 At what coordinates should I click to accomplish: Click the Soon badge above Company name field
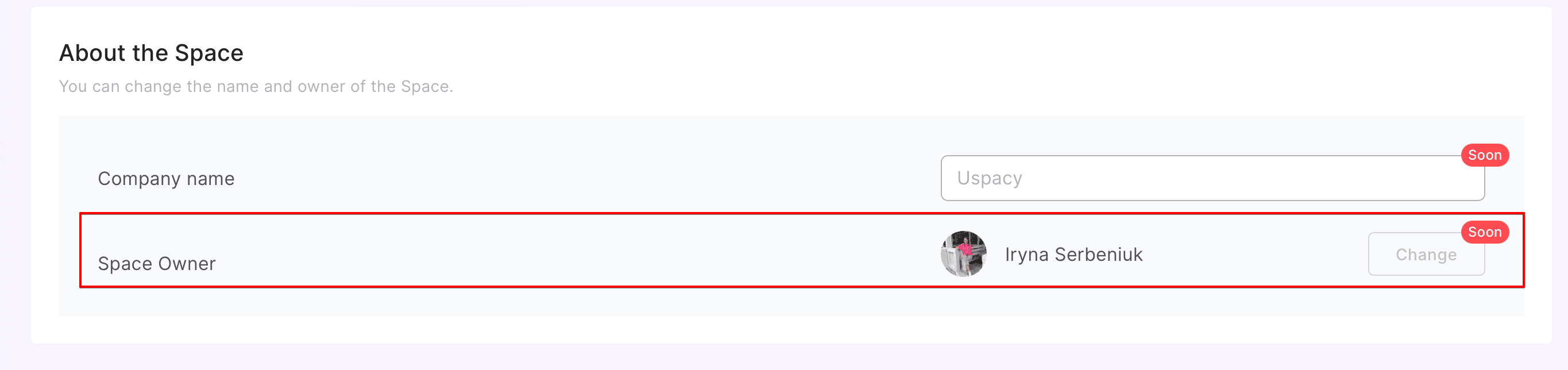[1484, 155]
